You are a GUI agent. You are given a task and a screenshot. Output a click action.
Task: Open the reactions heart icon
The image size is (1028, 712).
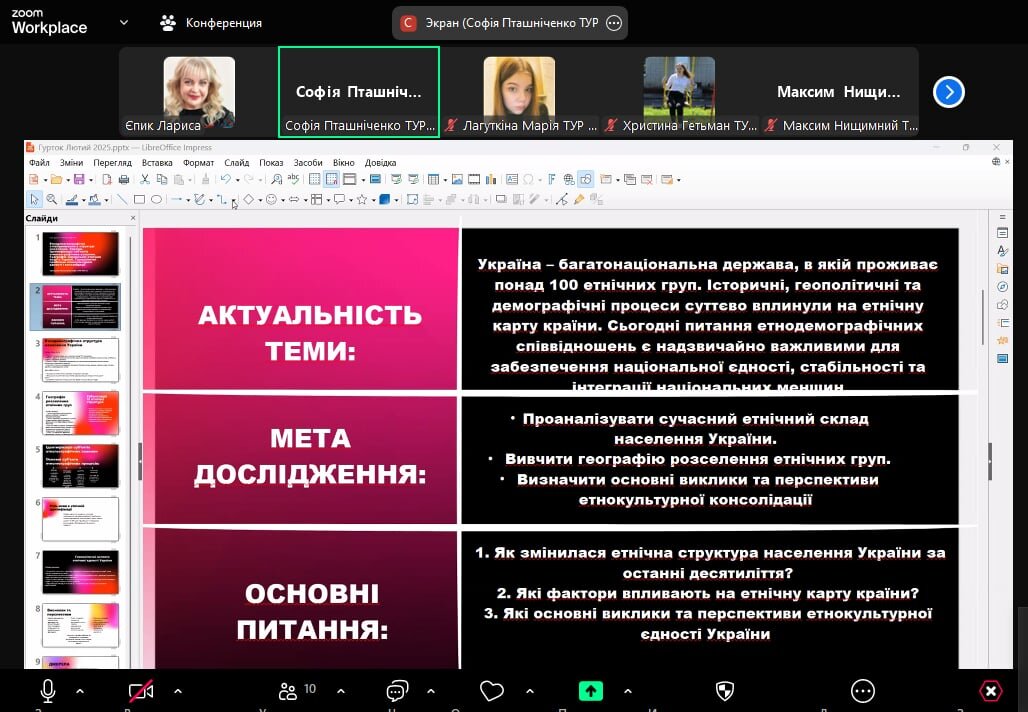coord(491,691)
